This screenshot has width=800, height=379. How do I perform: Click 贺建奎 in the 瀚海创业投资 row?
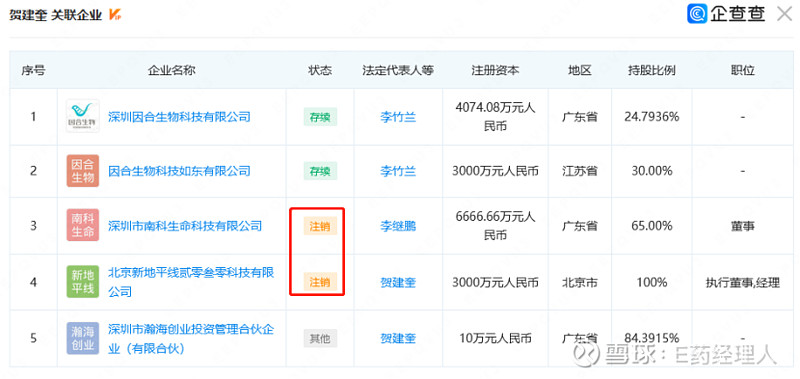tap(398, 338)
